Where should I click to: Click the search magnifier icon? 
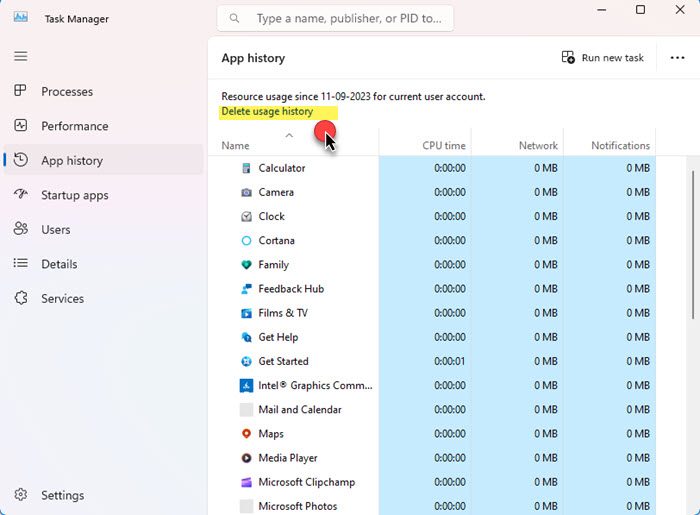click(234, 18)
